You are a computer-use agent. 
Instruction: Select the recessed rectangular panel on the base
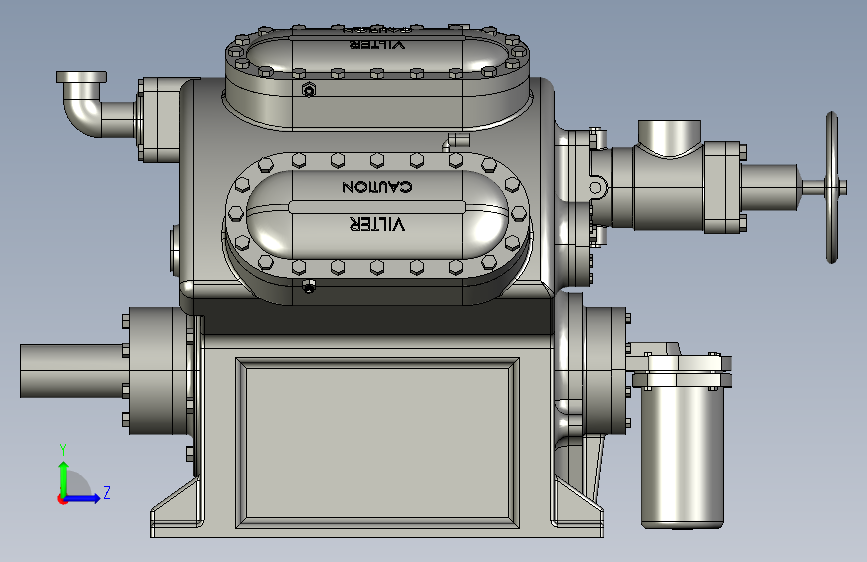click(x=377, y=443)
